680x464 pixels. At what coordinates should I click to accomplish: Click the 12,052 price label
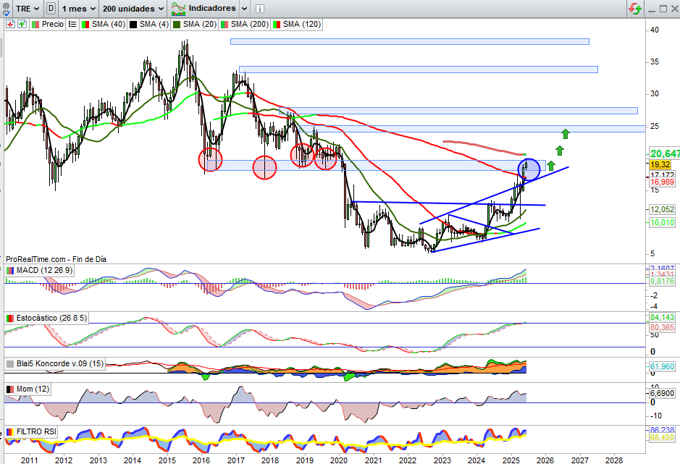pyautogui.click(x=662, y=209)
